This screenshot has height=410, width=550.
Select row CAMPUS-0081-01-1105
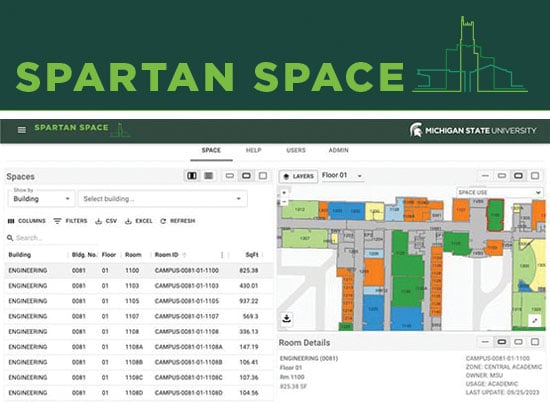pyautogui.click(x=139, y=301)
